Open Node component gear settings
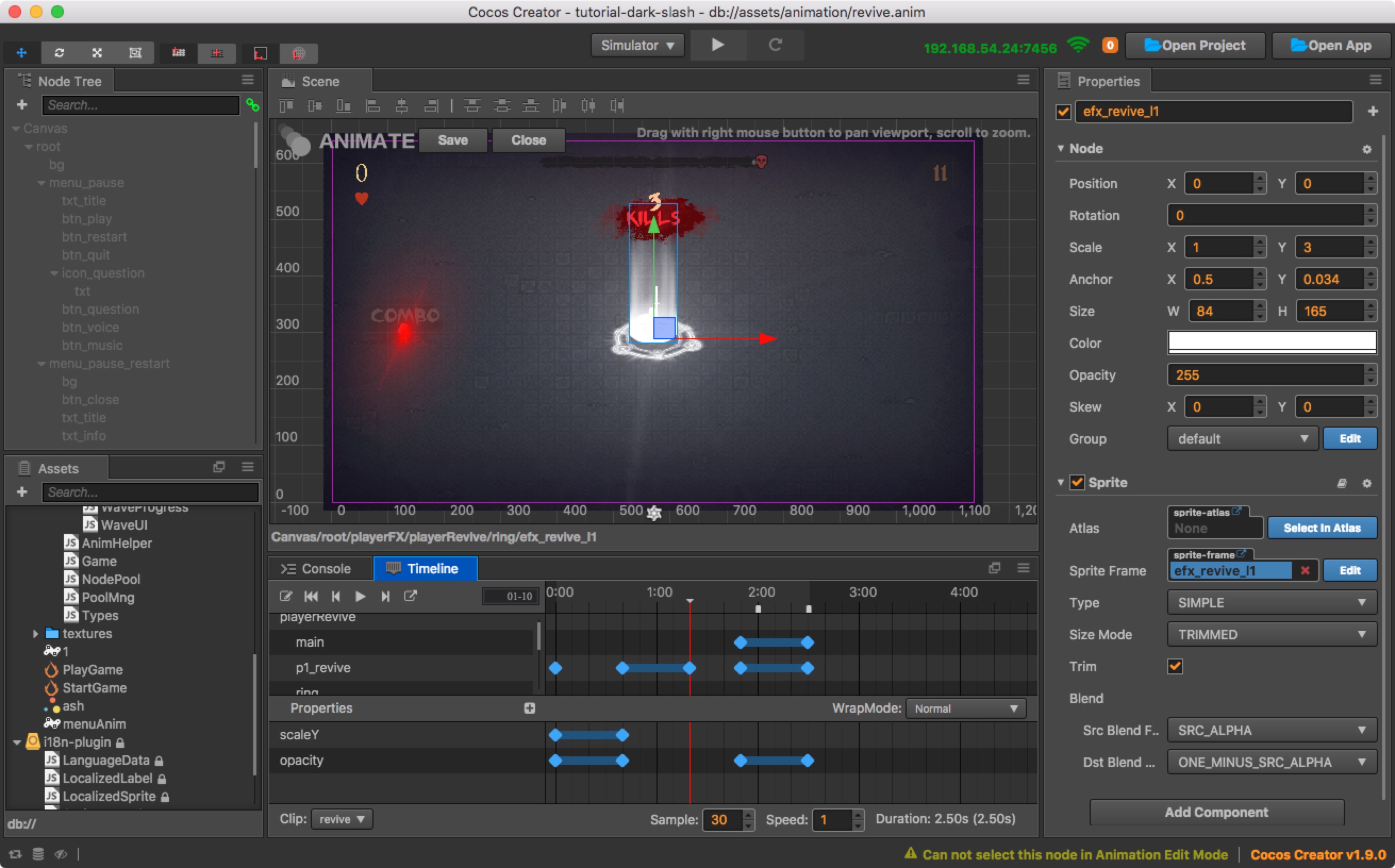The width and height of the screenshot is (1395, 868). tap(1367, 149)
